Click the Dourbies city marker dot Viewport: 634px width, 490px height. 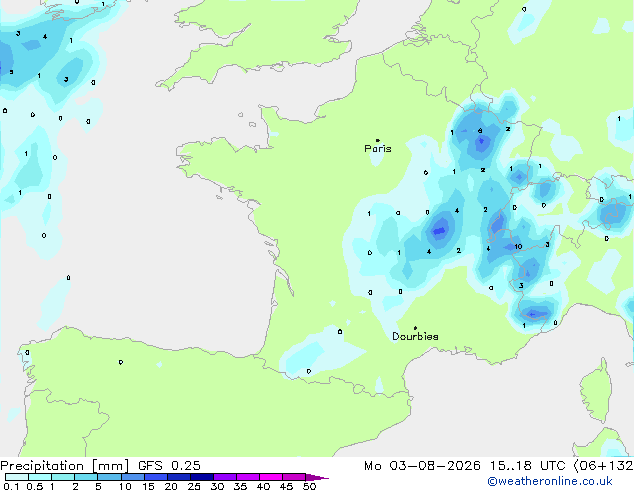tap(415, 328)
